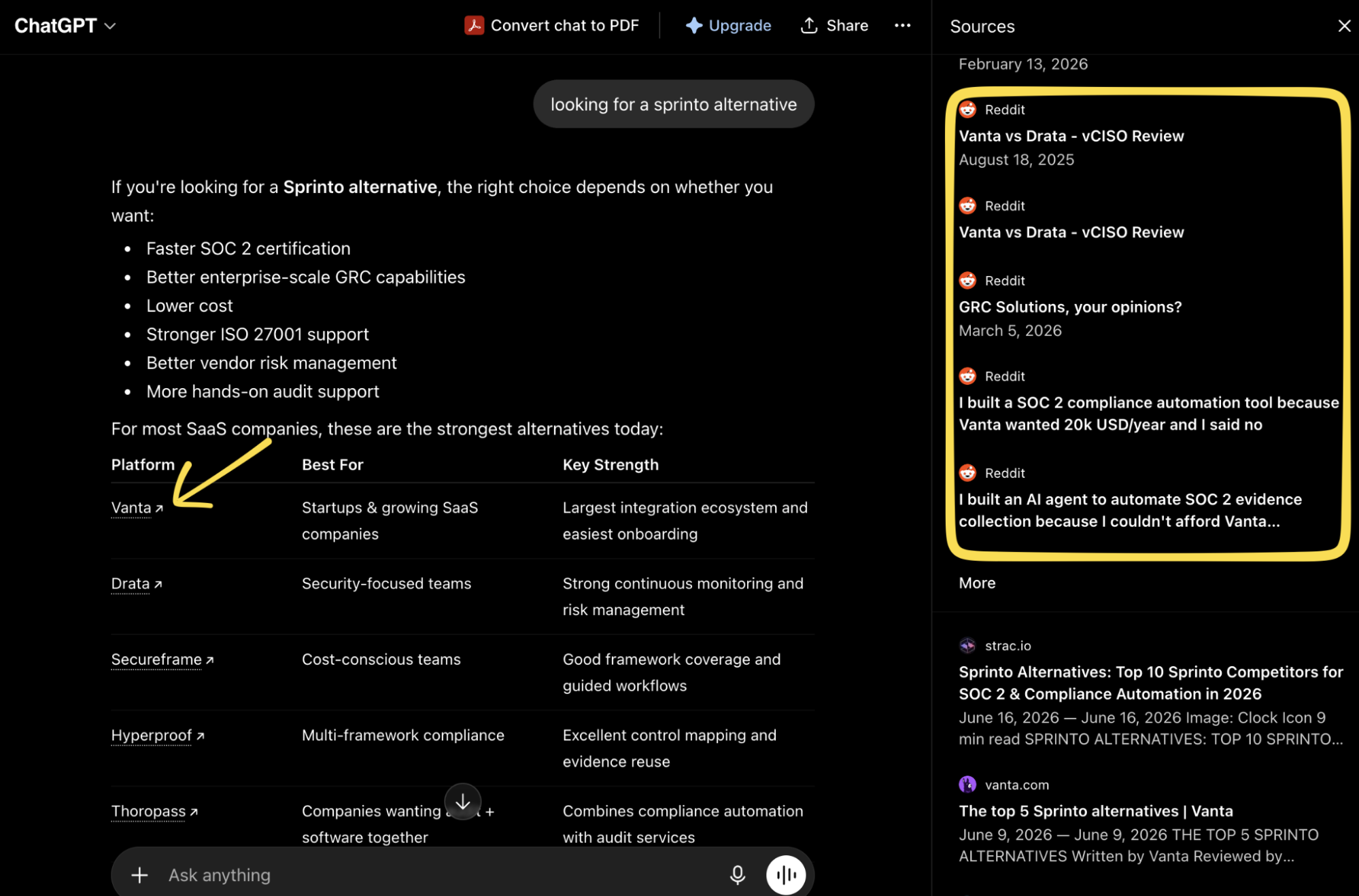Click the vanta.com favicon icon
The image size is (1359, 896).
967,785
